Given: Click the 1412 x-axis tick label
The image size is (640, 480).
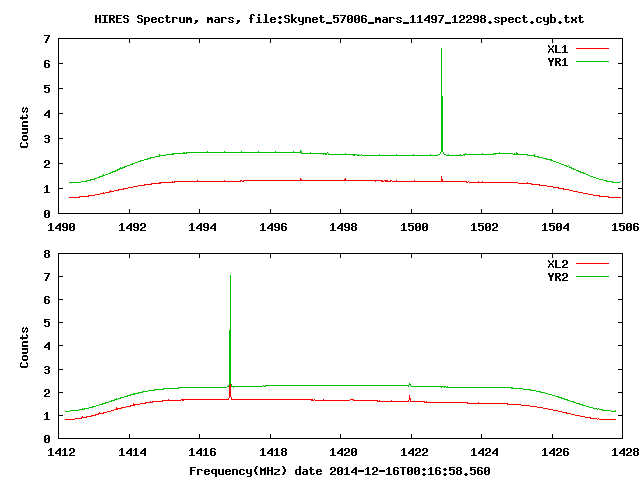Looking at the screenshot, I should (61, 452).
